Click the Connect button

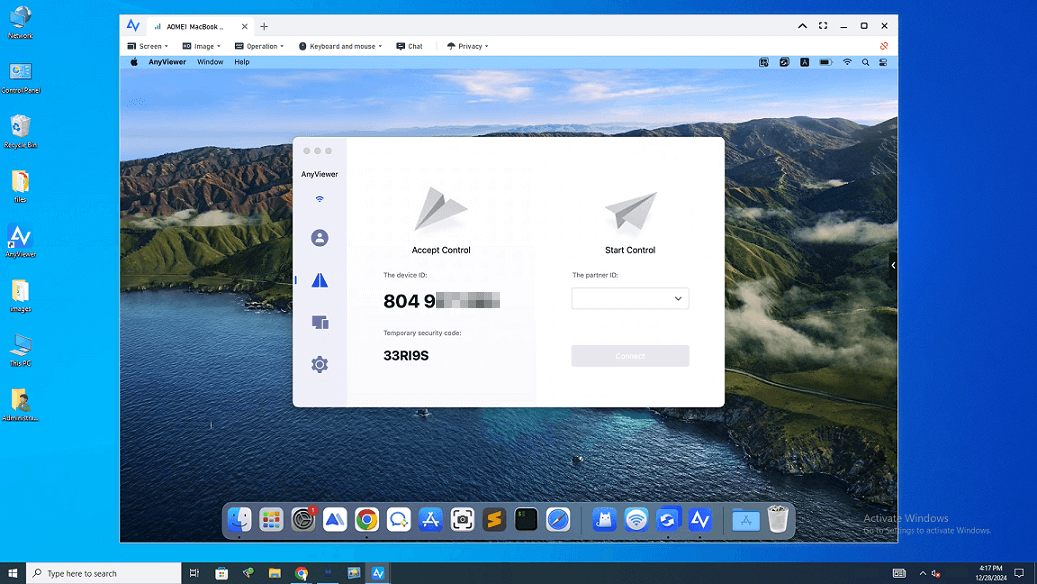tap(630, 356)
